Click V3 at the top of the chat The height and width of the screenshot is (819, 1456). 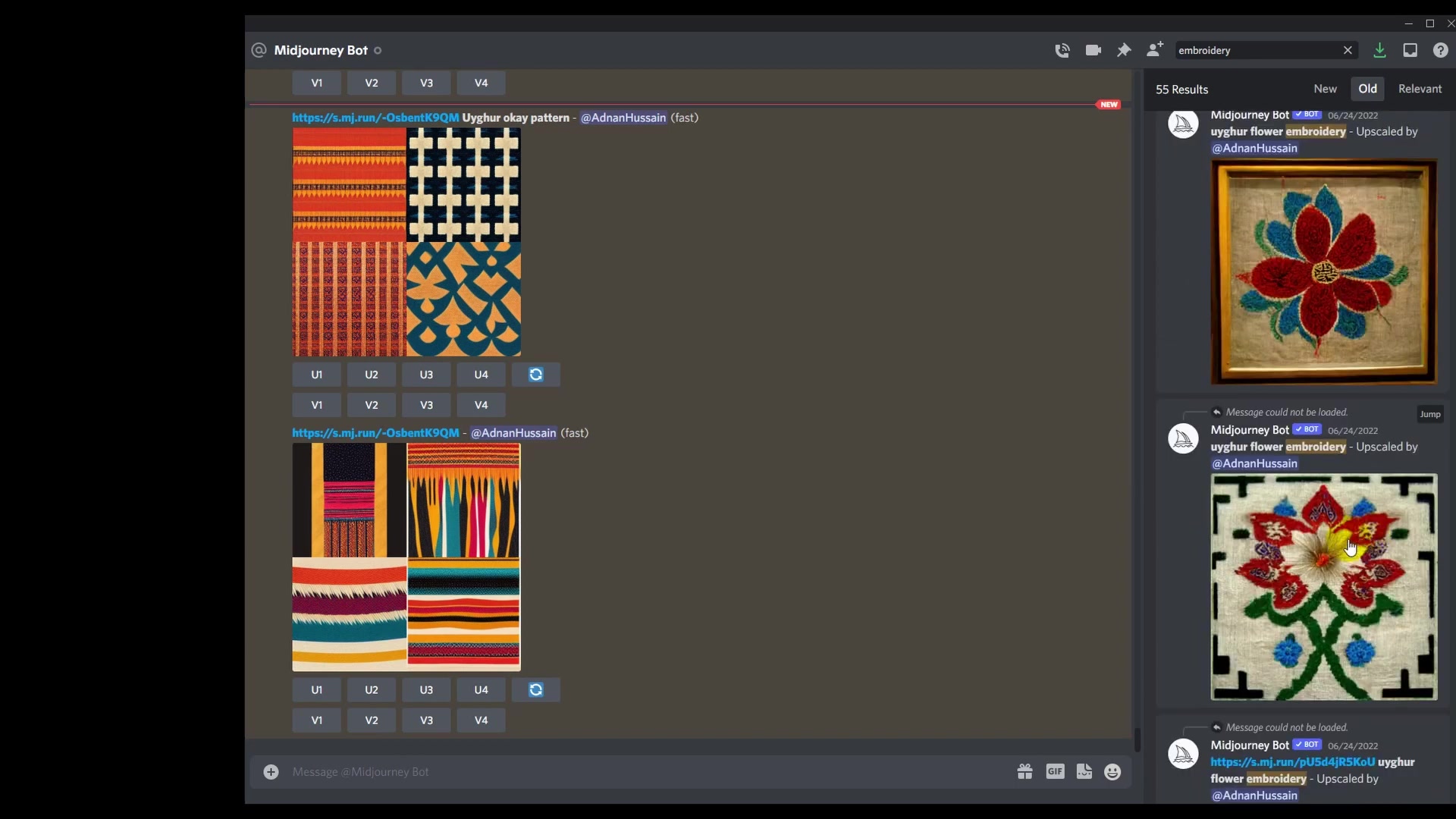pyautogui.click(x=426, y=83)
